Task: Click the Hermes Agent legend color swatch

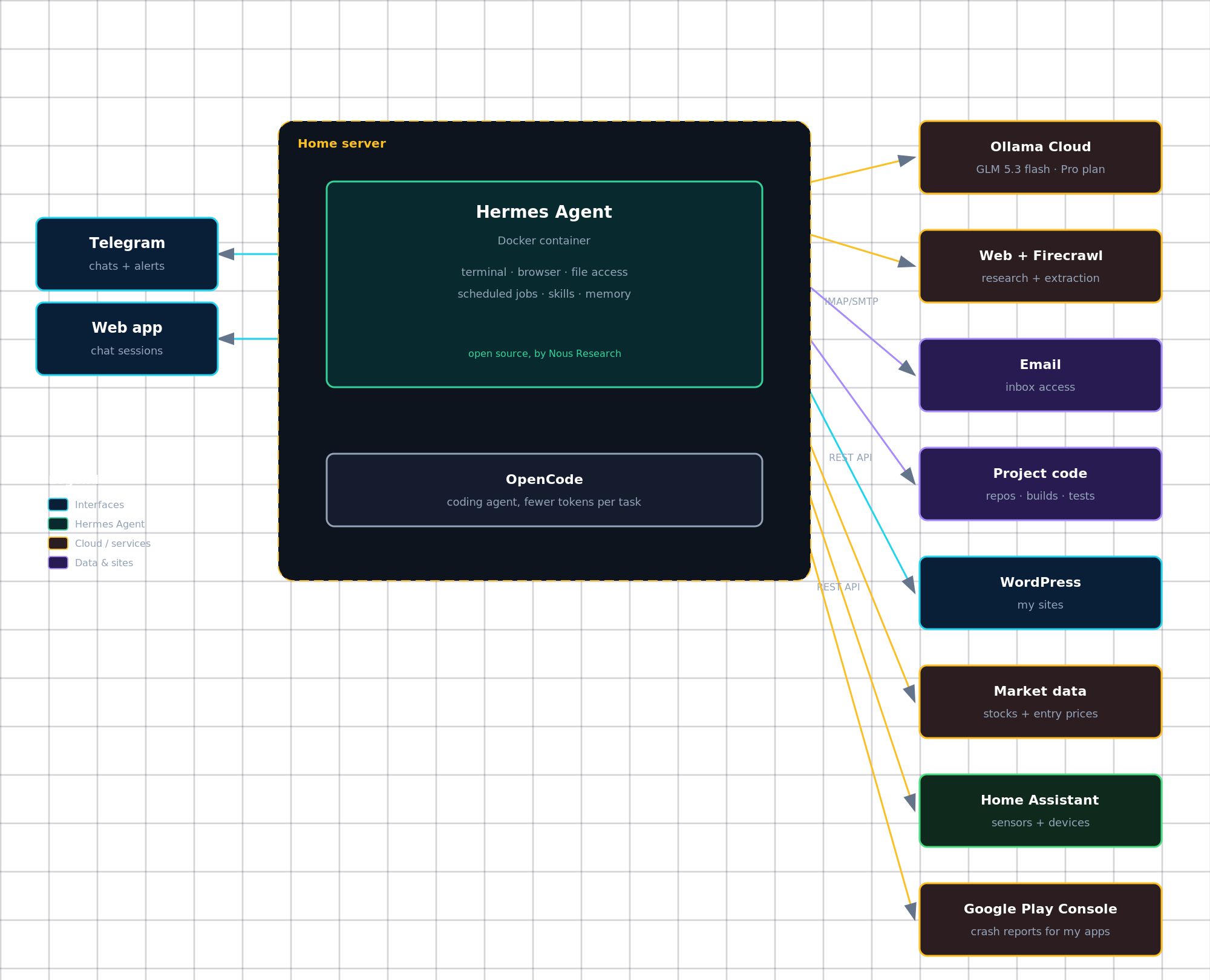Action: pos(58,524)
